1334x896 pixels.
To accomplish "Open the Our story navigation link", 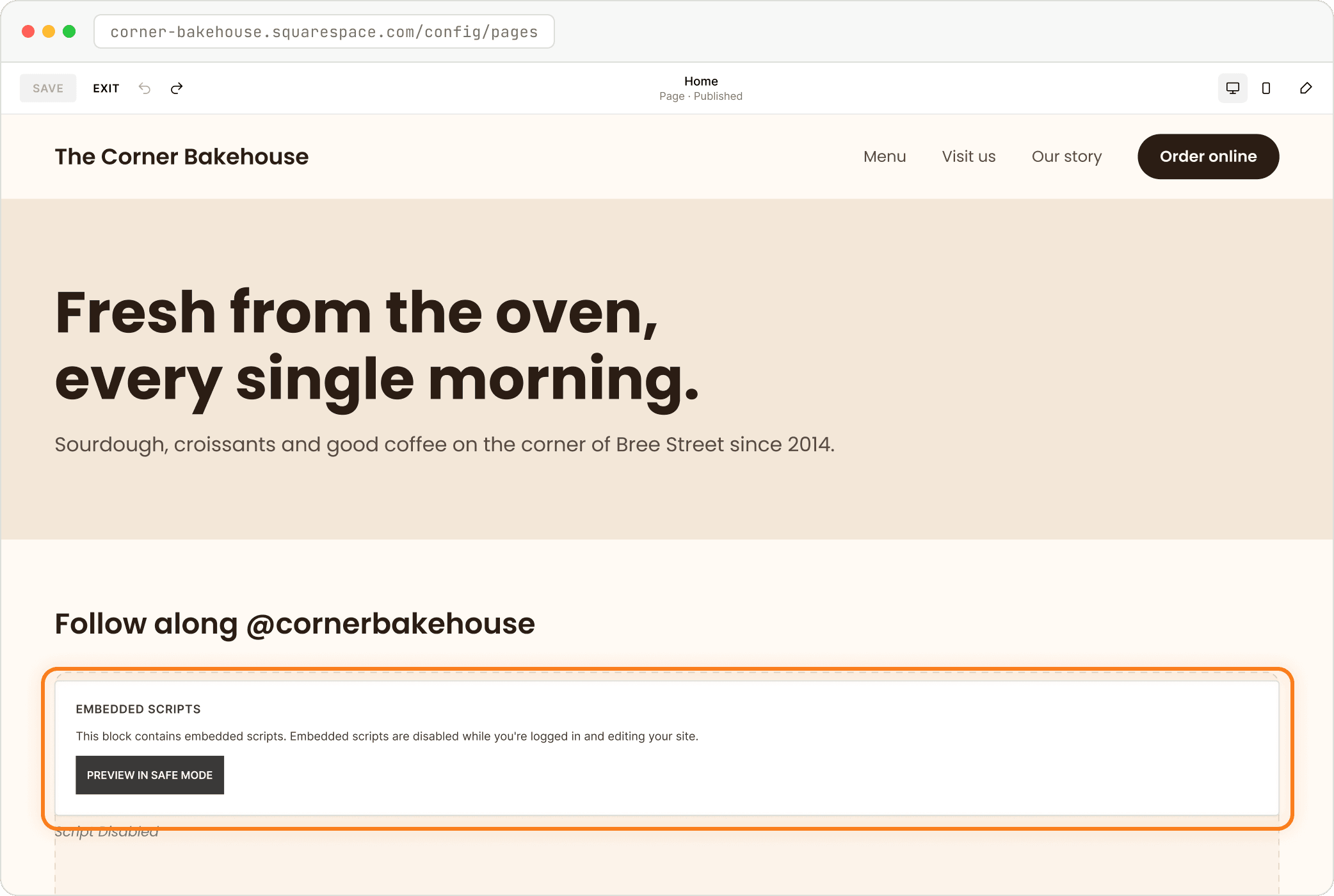I will (1066, 157).
